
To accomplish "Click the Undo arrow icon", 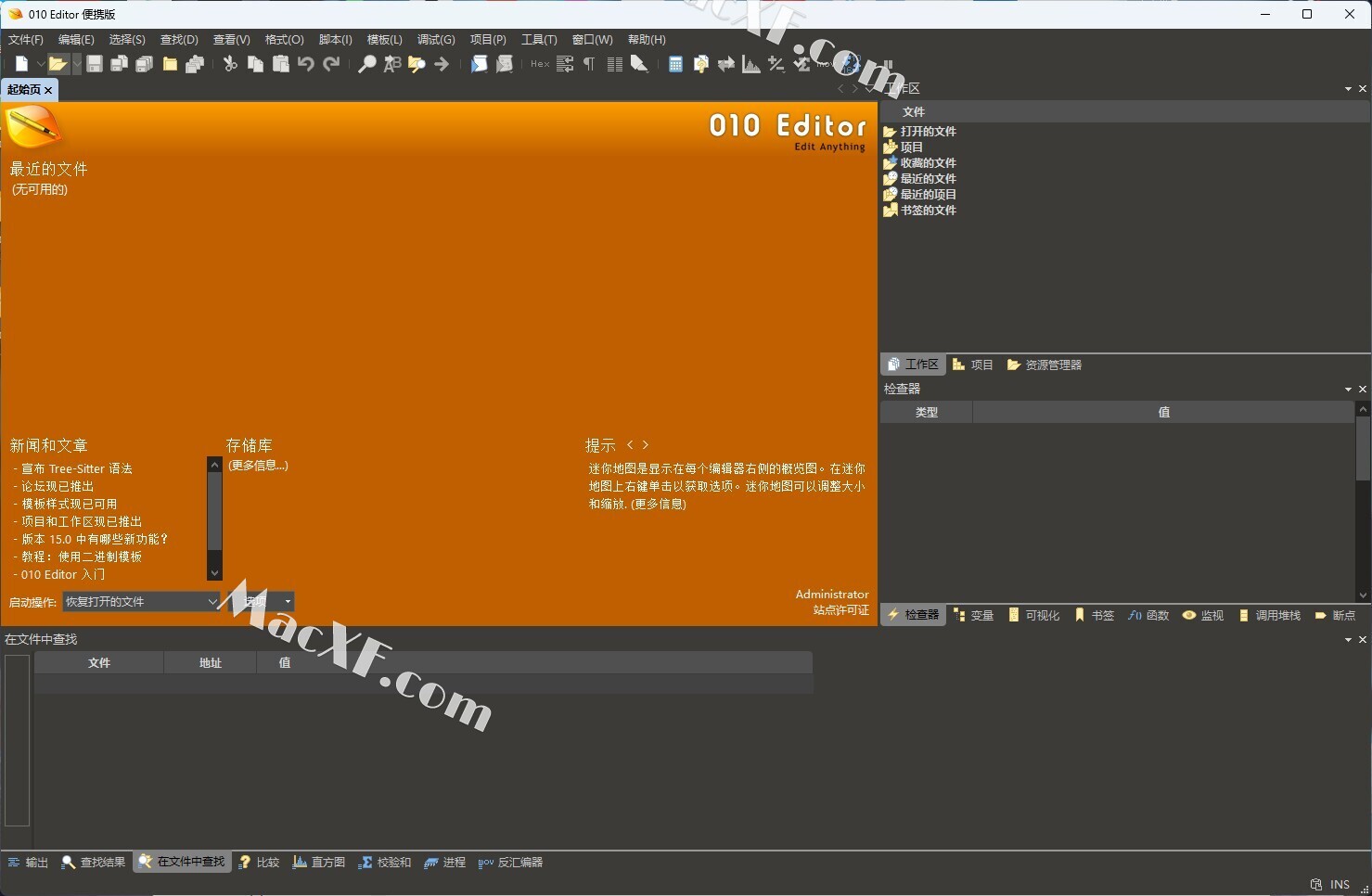I will click(306, 64).
